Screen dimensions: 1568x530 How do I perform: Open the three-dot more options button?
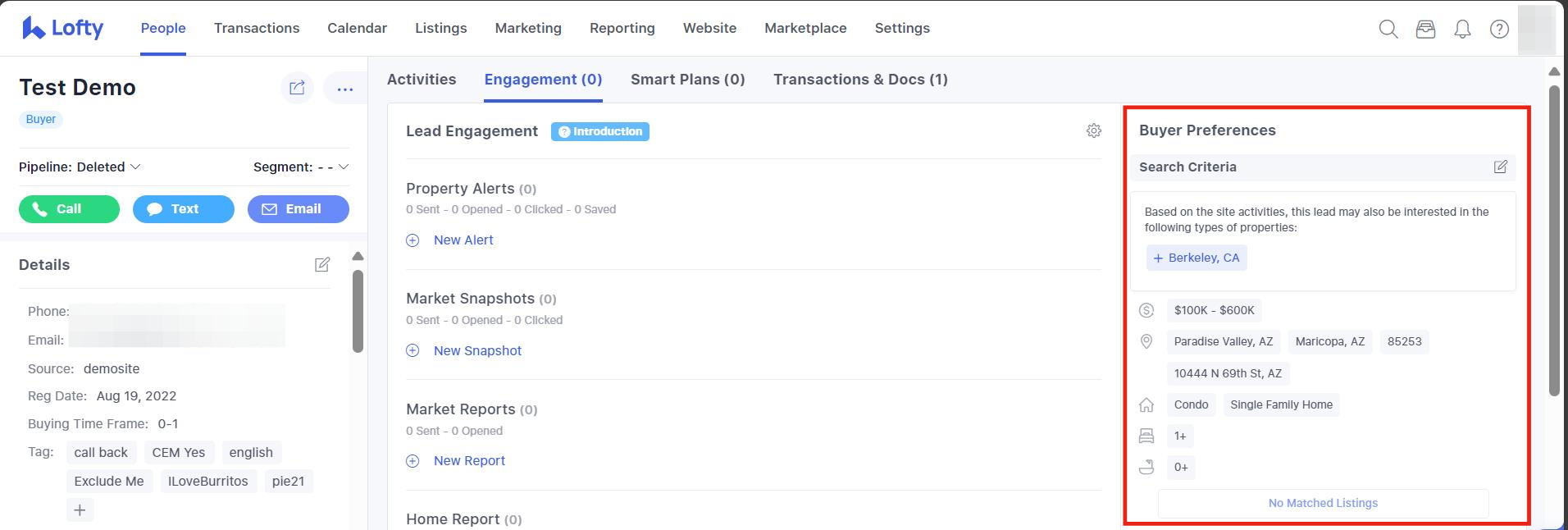pyautogui.click(x=344, y=89)
